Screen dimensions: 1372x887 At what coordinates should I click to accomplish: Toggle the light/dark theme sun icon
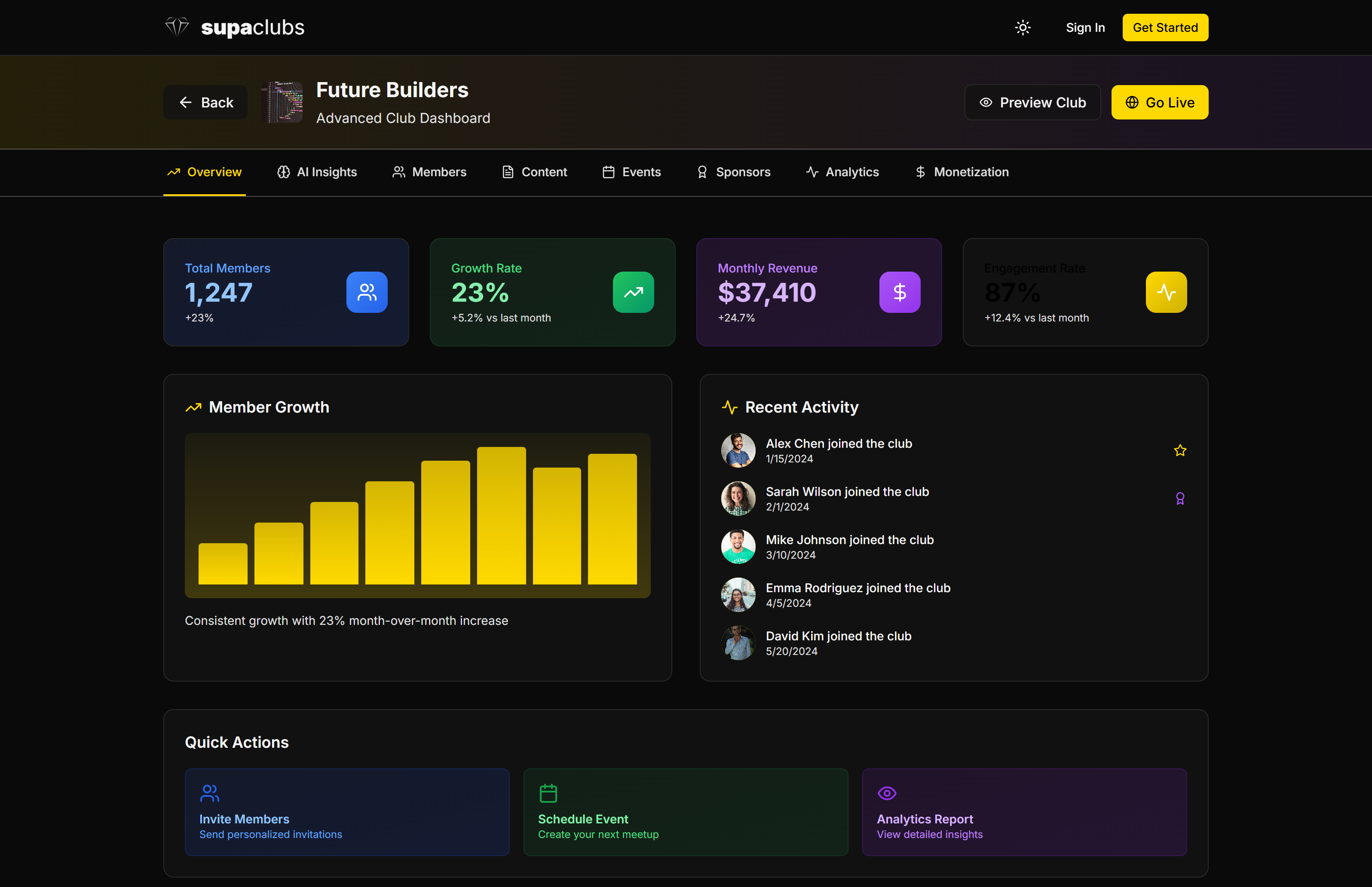1023,28
